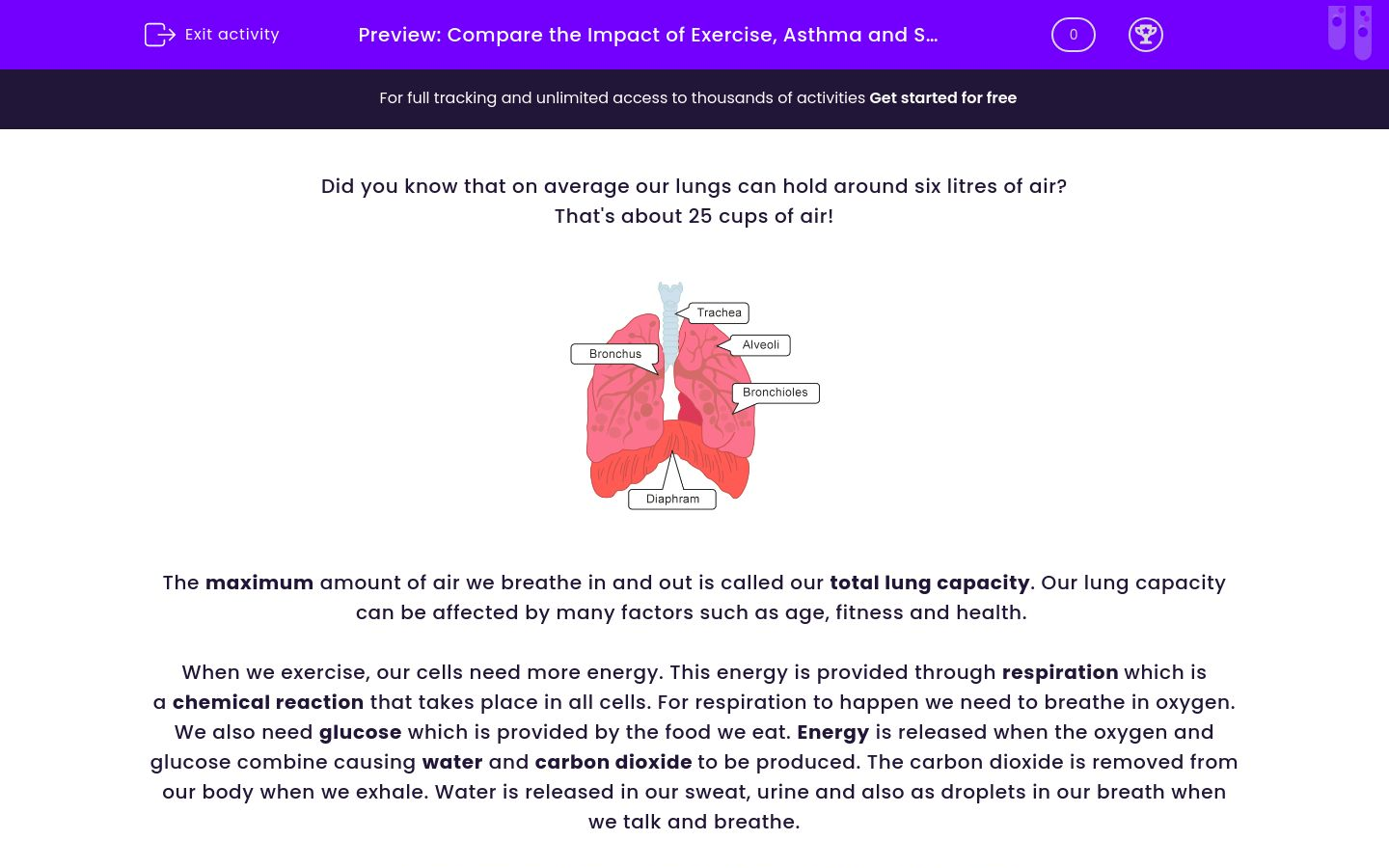
Task: Open the dark tracking banner strip
Action: (x=694, y=98)
